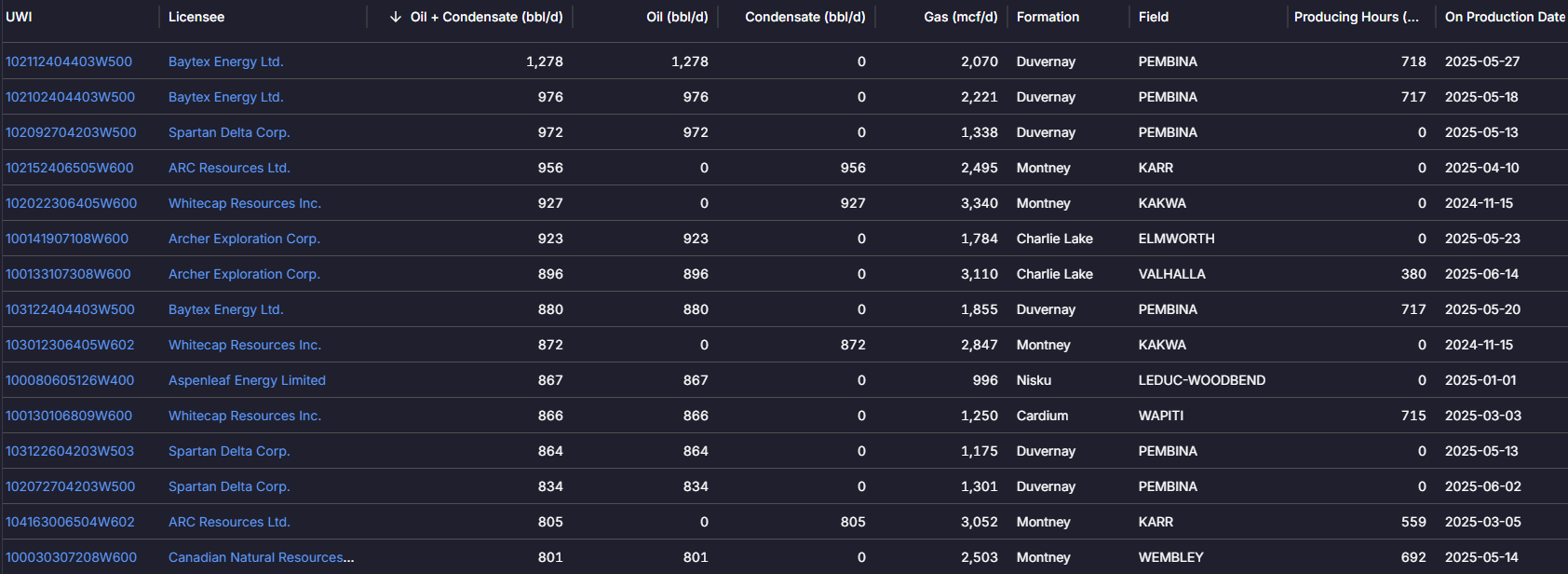Open Spartan Delta Corp. link in 834 row
Image resolution: width=1568 pixels, height=574 pixels.
[229, 486]
